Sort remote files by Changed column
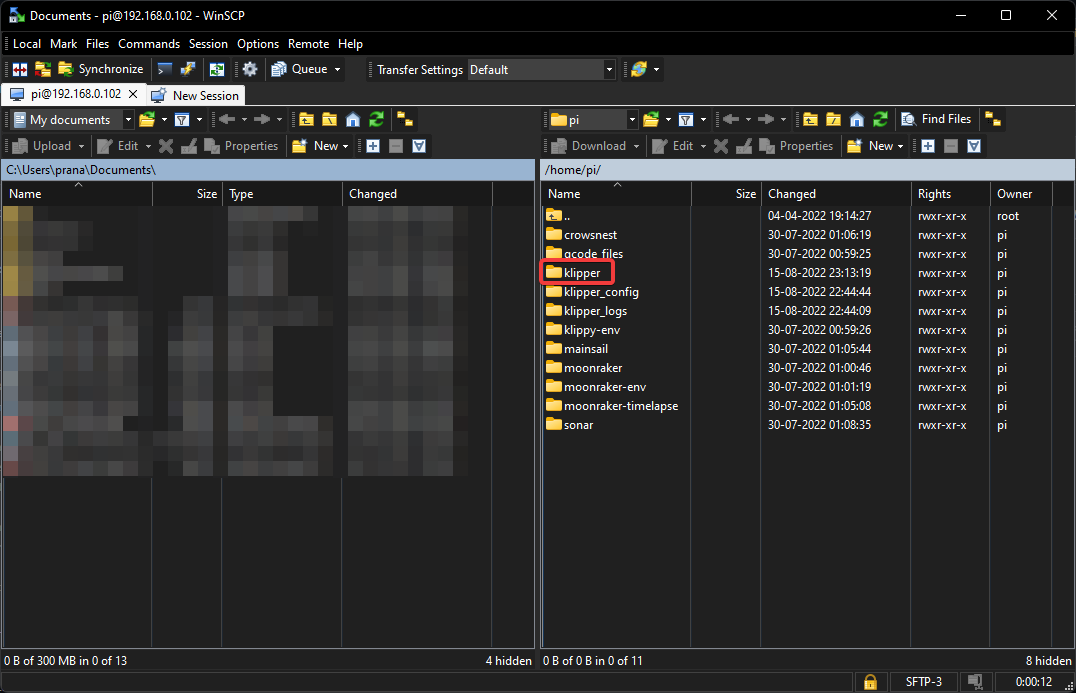 (835, 194)
